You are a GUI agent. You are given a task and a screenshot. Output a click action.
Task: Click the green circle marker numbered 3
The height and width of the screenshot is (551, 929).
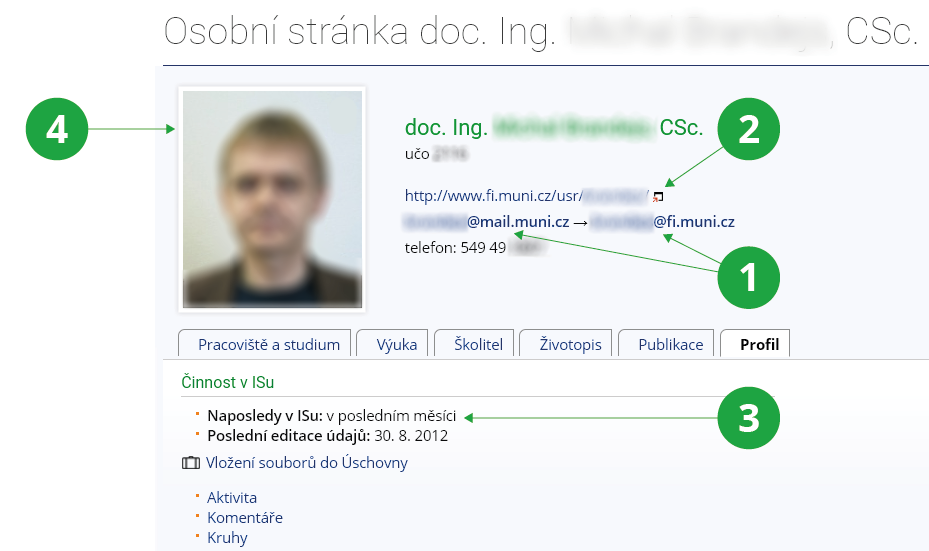[x=748, y=416]
